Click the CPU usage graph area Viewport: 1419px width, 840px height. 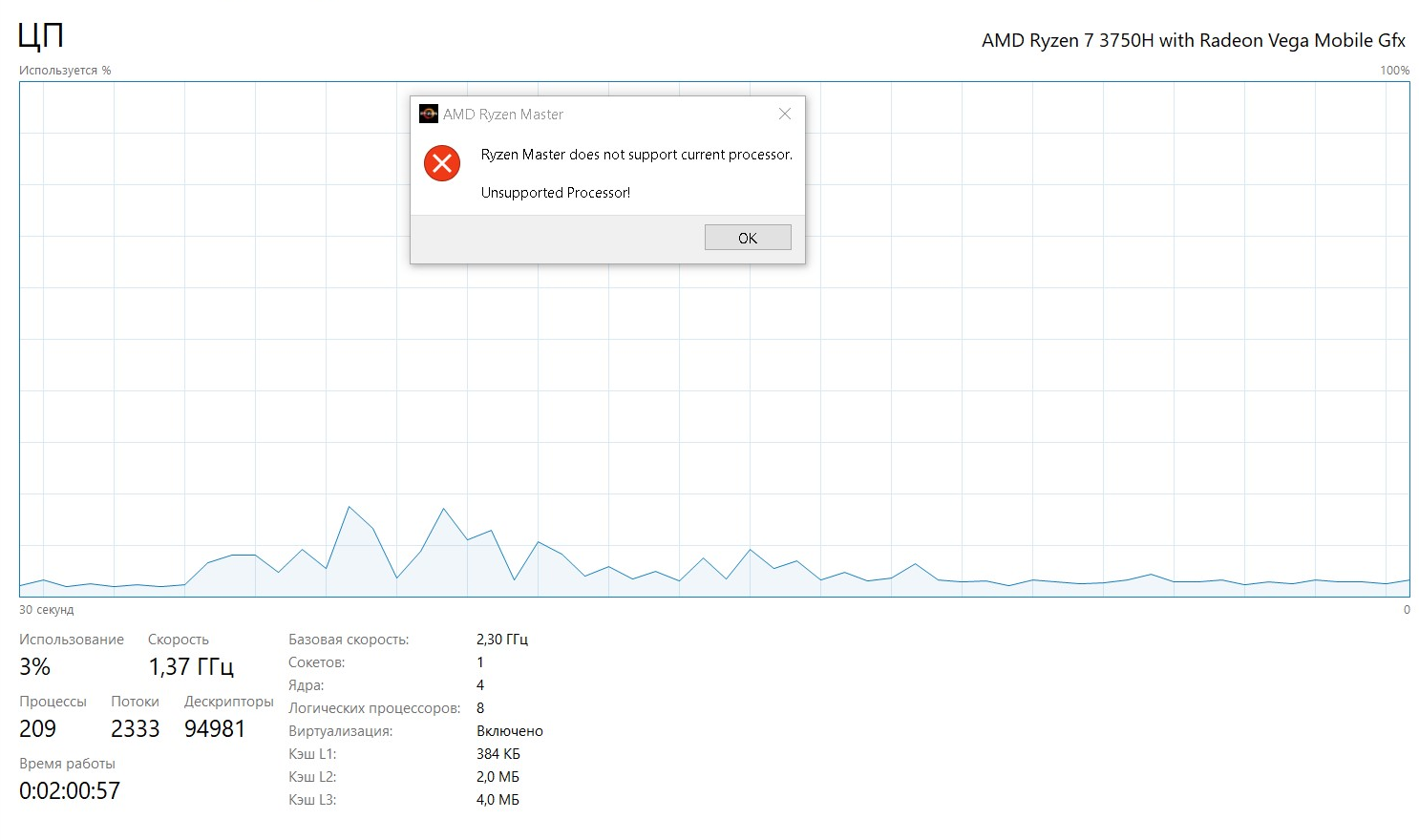(x=714, y=339)
